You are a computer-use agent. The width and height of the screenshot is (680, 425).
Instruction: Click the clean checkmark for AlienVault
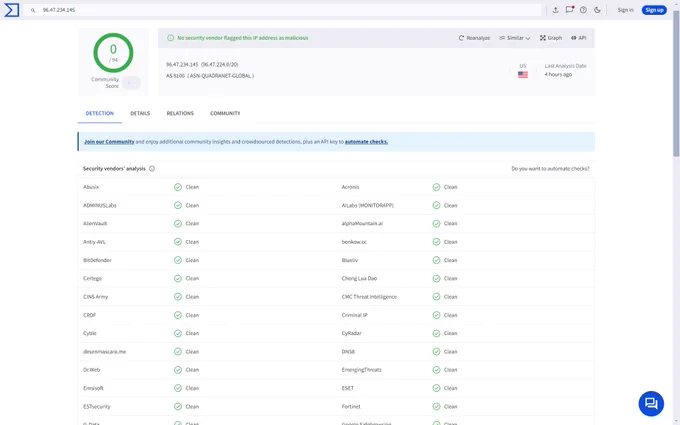[x=178, y=224]
